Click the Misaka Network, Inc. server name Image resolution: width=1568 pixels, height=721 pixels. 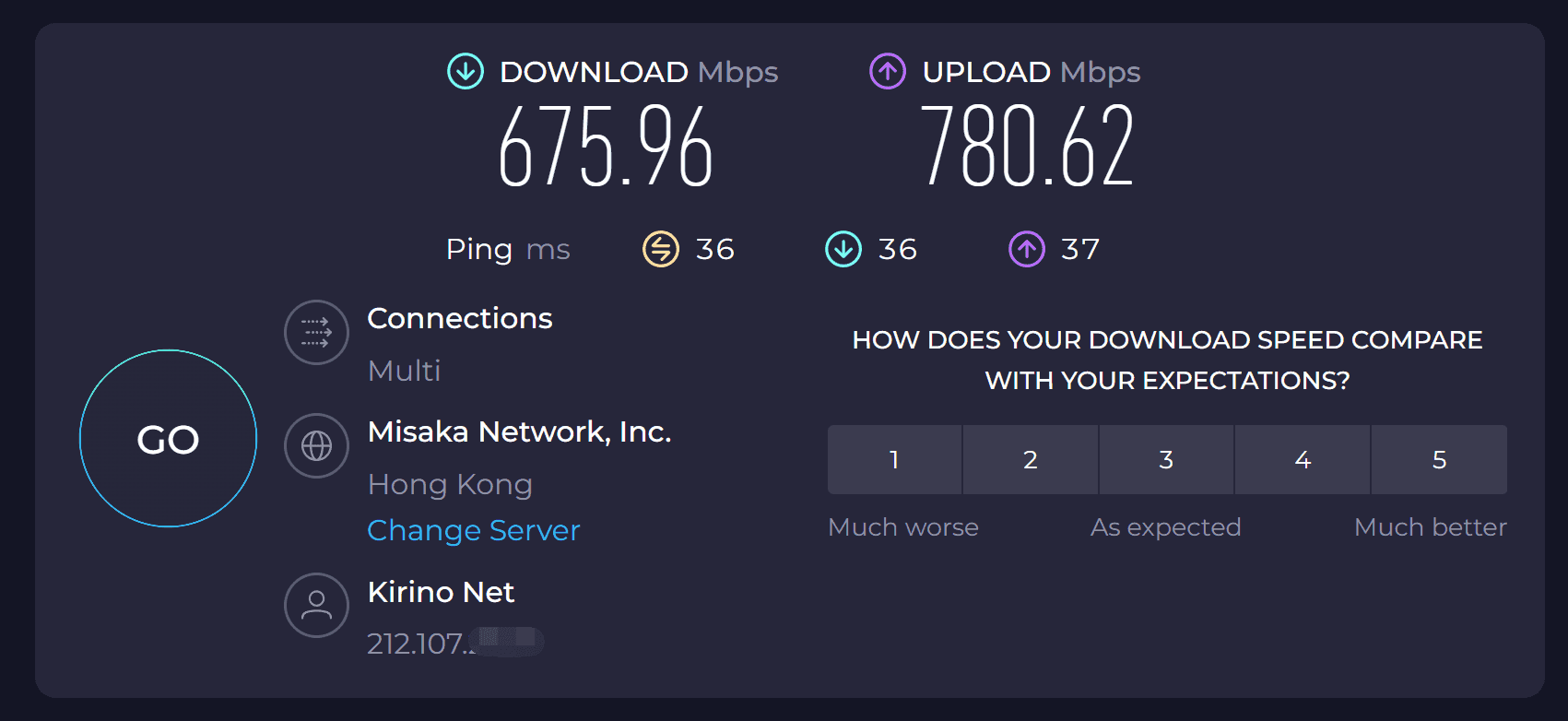tap(519, 431)
